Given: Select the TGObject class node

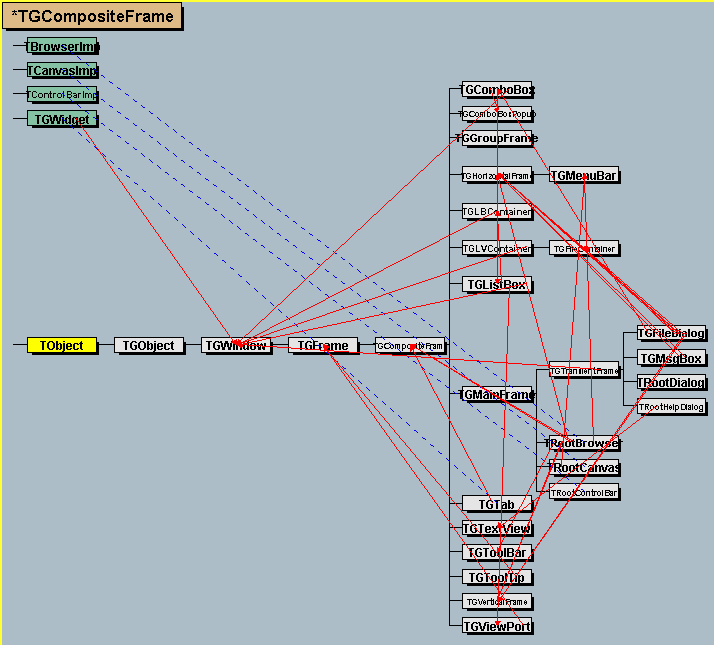Looking at the screenshot, I should [149, 345].
